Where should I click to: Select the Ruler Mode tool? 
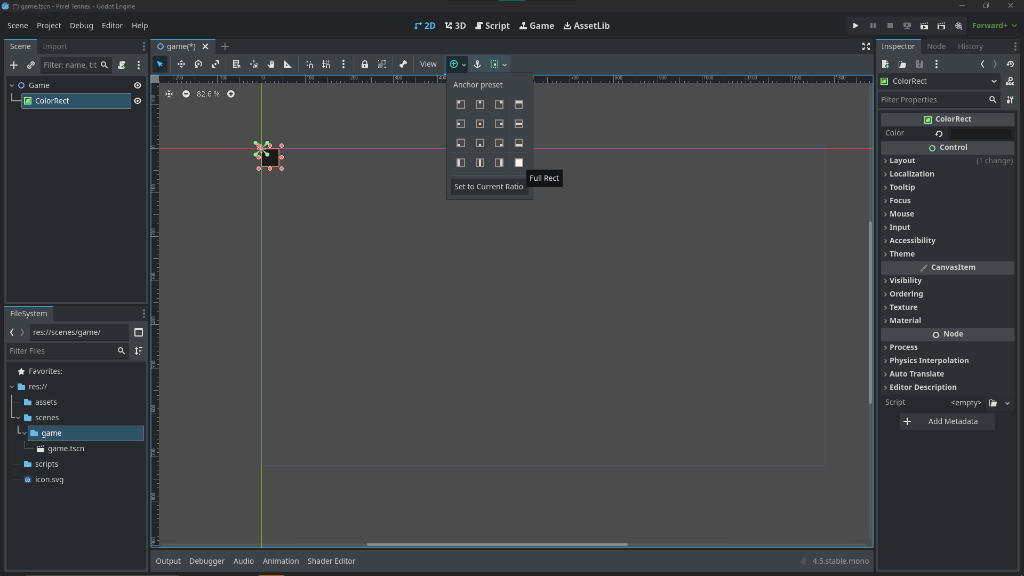pos(288,64)
